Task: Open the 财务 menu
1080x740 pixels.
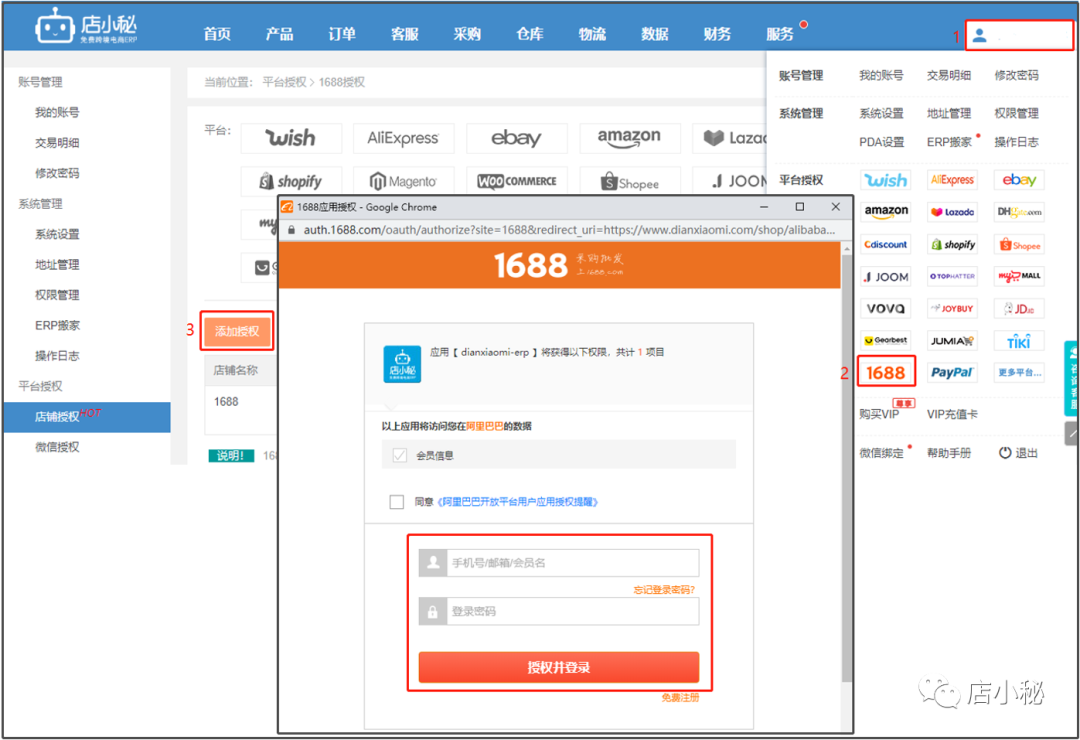Action: click(x=716, y=34)
